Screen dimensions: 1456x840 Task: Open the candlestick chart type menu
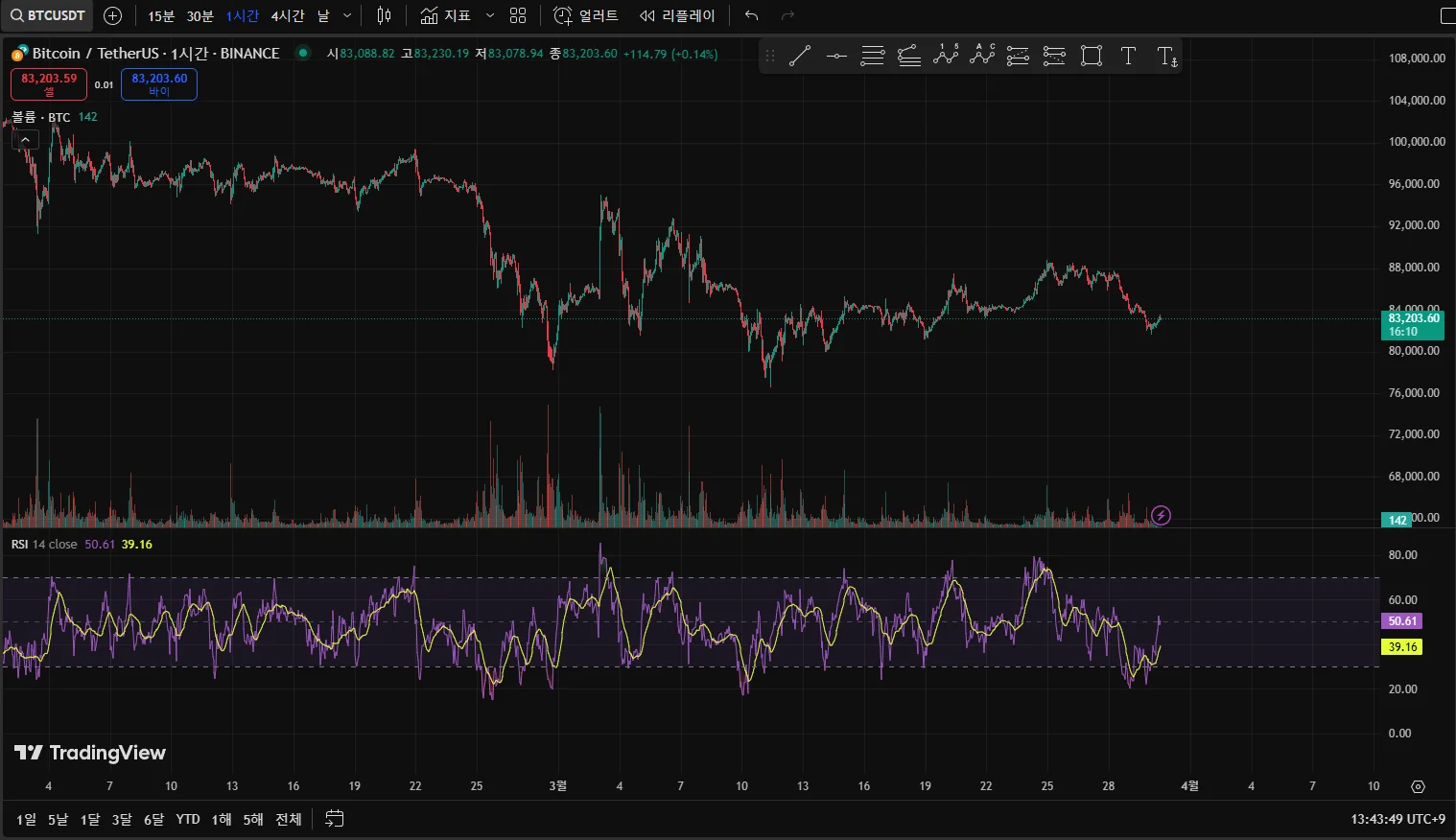pyautogui.click(x=384, y=15)
